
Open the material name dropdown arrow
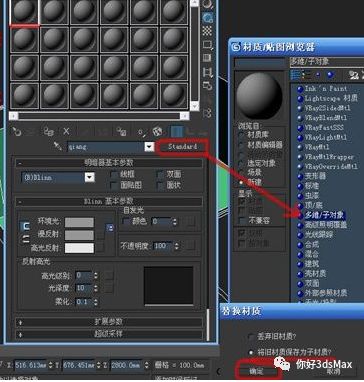tap(150, 147)
